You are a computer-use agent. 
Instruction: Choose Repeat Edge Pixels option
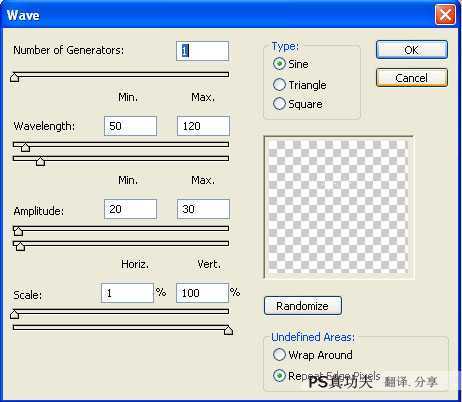(327, 376)
